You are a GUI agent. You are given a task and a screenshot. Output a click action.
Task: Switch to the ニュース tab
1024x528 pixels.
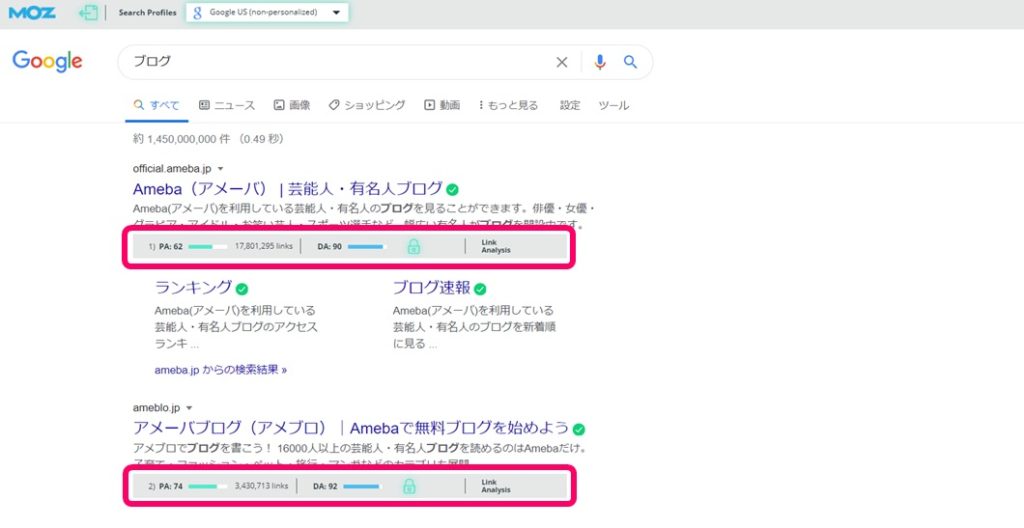(227, 105)
